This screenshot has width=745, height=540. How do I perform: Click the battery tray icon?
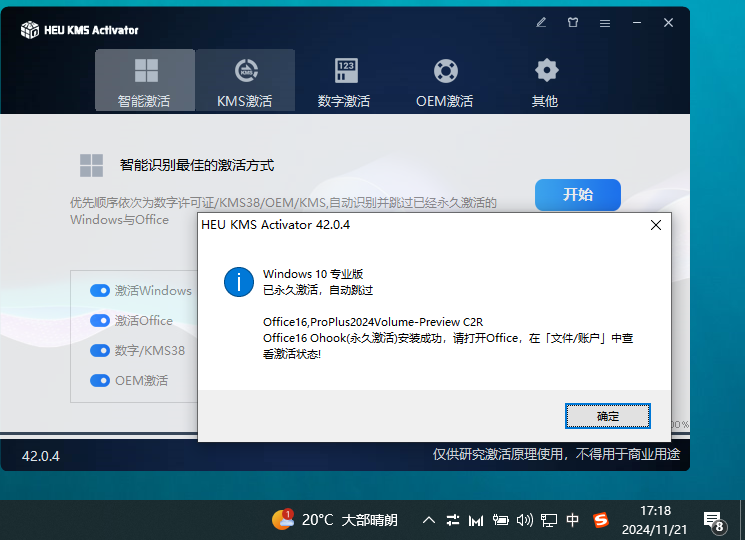500,520
